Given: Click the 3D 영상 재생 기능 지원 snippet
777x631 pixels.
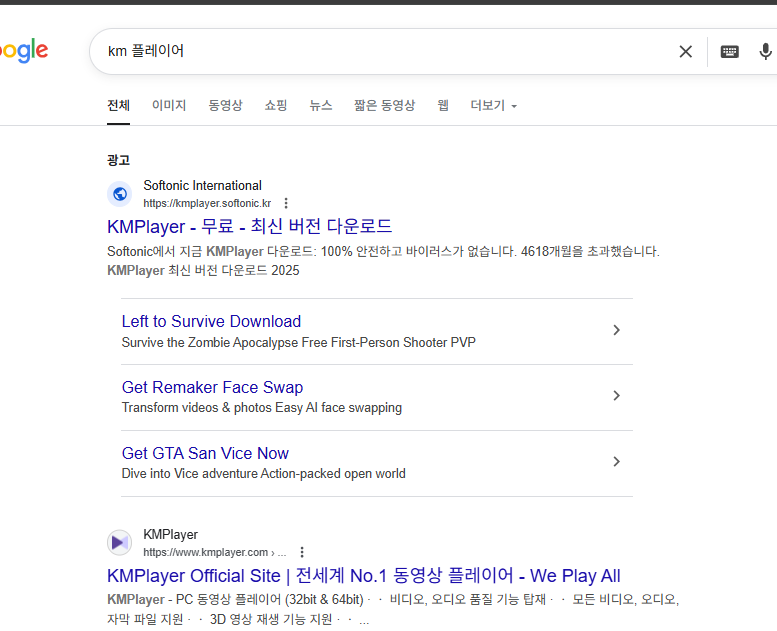Looking at the screenshot, I should click(271, 619).
